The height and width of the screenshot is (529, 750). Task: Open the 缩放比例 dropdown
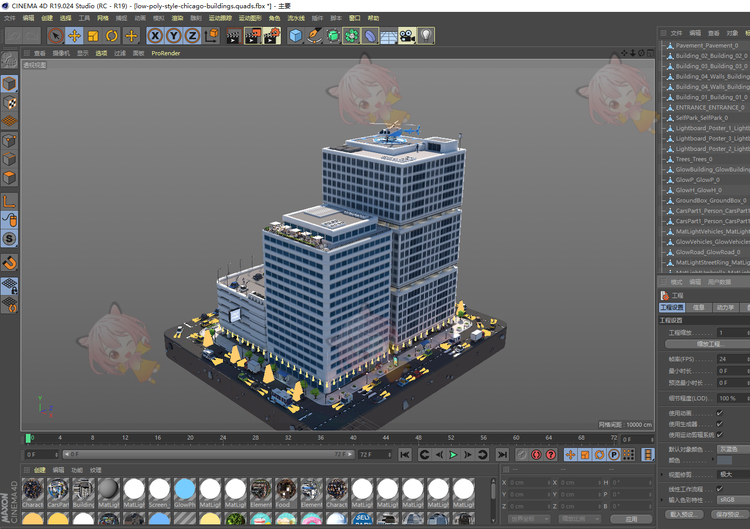pyautogui.click(x=580, y=519)
